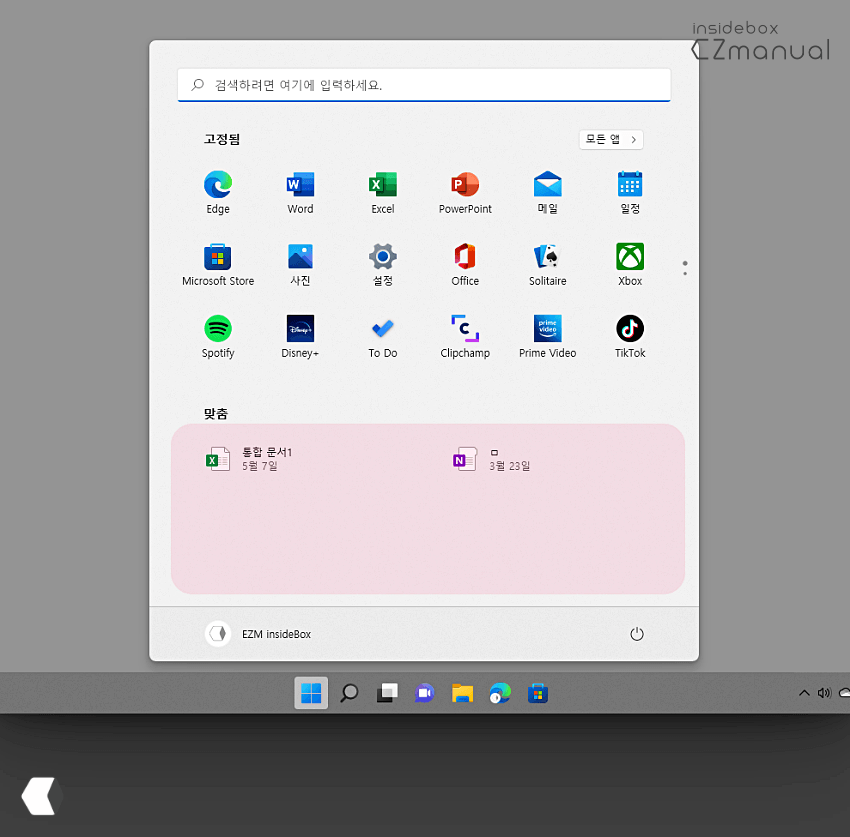The image size is (850, 837).
Task: Open Solitaire from the Start menu
Action: pyautogui.click(x=547, y=256)
